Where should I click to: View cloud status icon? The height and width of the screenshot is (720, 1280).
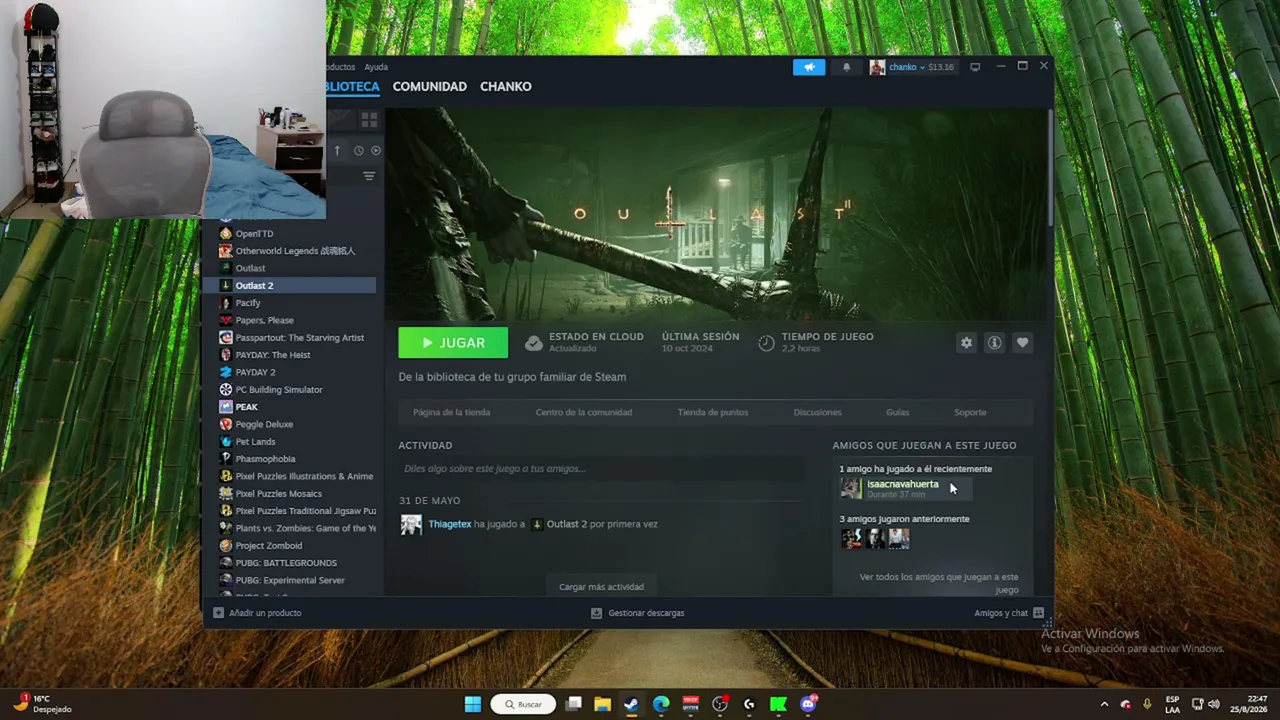[x=534, y=343]
